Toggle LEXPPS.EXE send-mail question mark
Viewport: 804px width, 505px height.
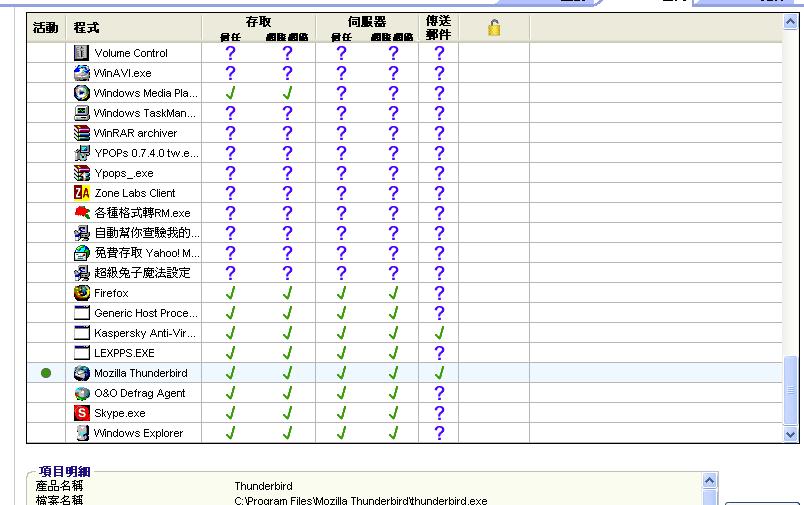(x=439, y=353)
